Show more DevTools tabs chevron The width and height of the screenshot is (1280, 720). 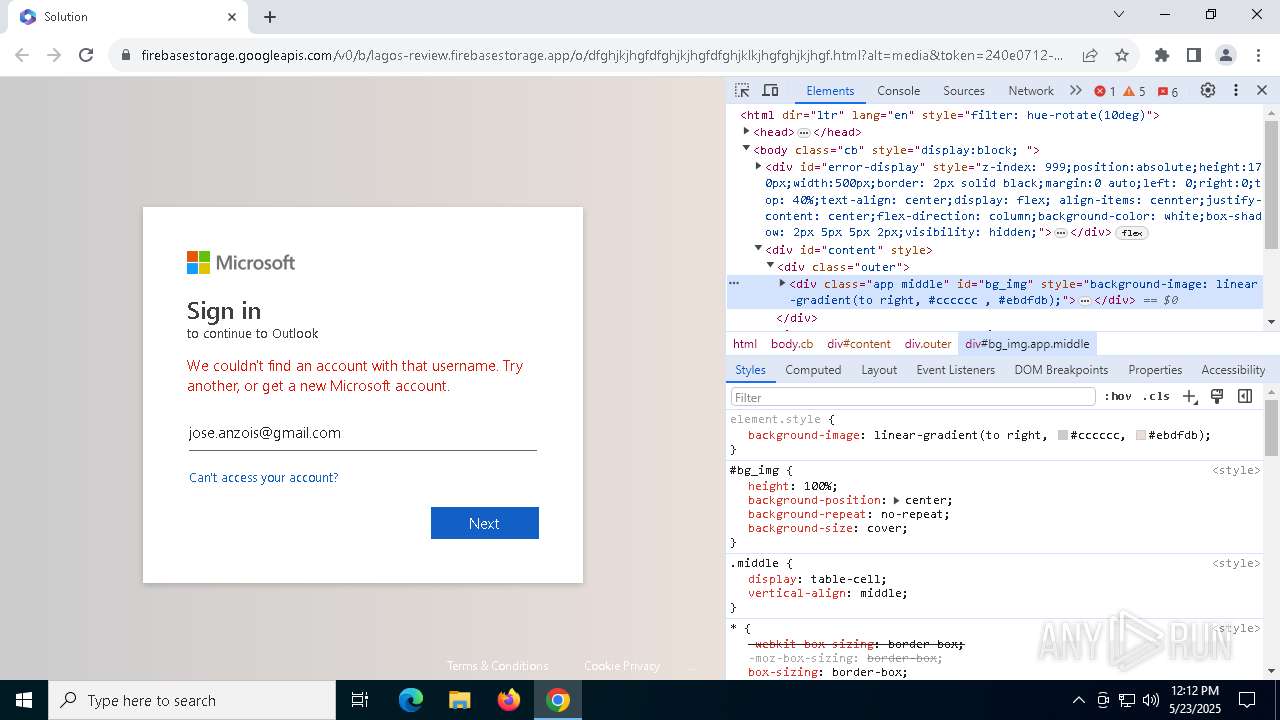click(1076, 90)
